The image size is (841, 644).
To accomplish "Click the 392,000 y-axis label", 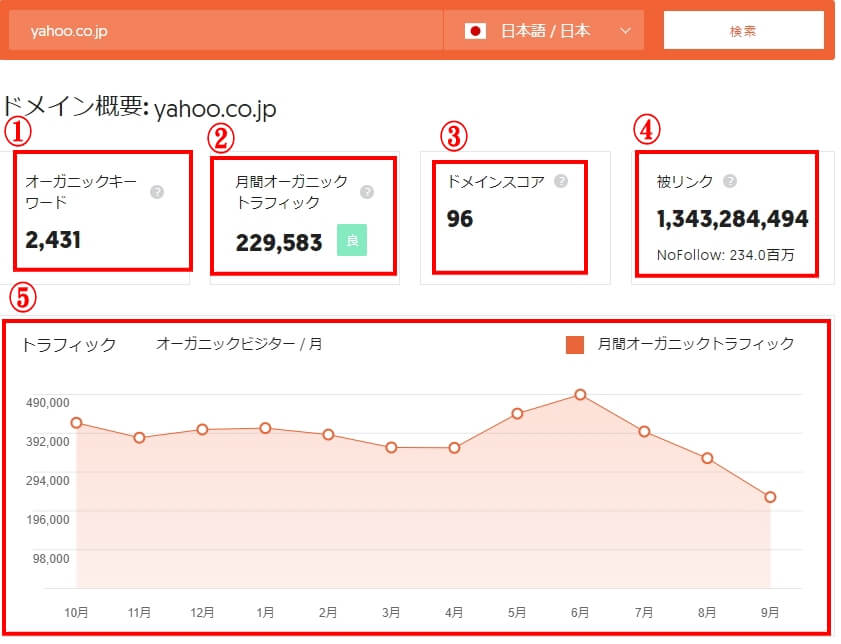I will (x=48, y=442).
